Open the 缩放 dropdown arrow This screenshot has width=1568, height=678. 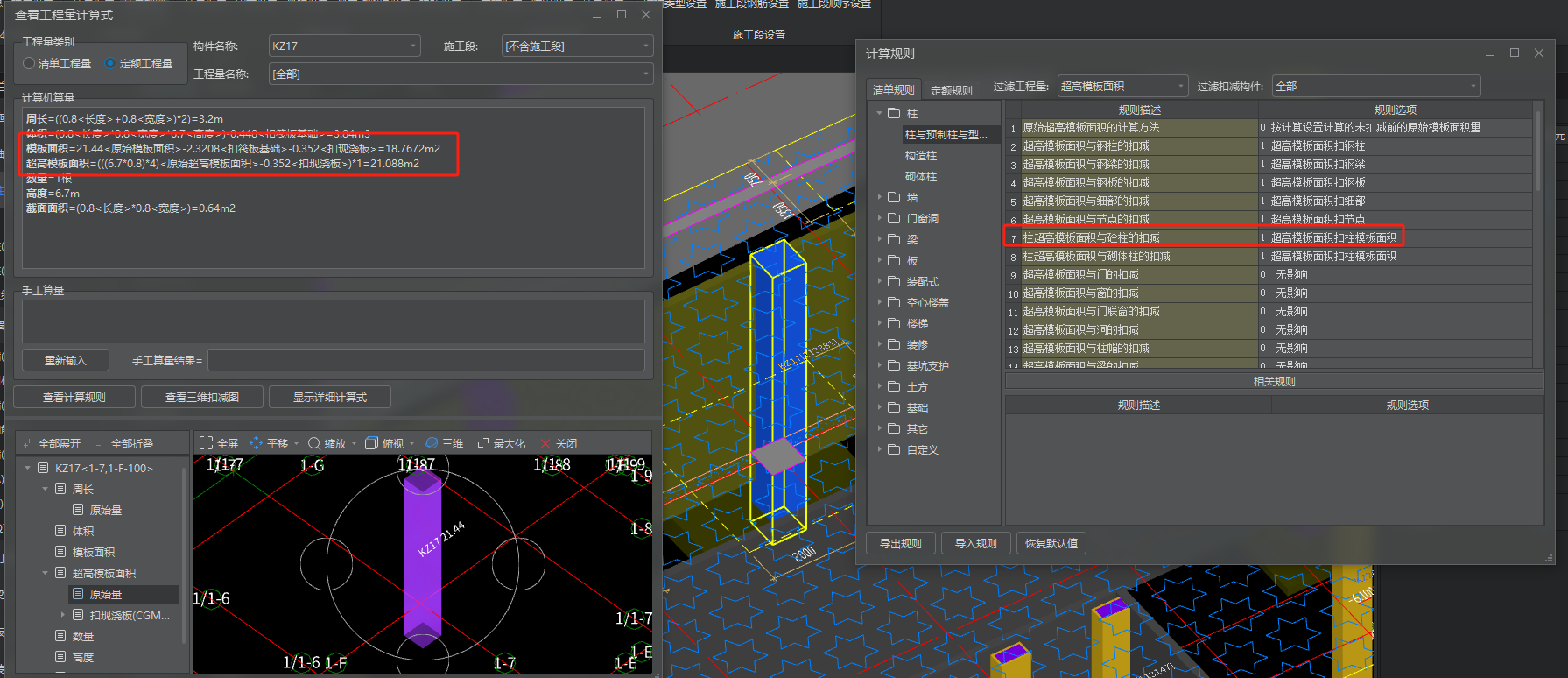click(x=354, y=443)
